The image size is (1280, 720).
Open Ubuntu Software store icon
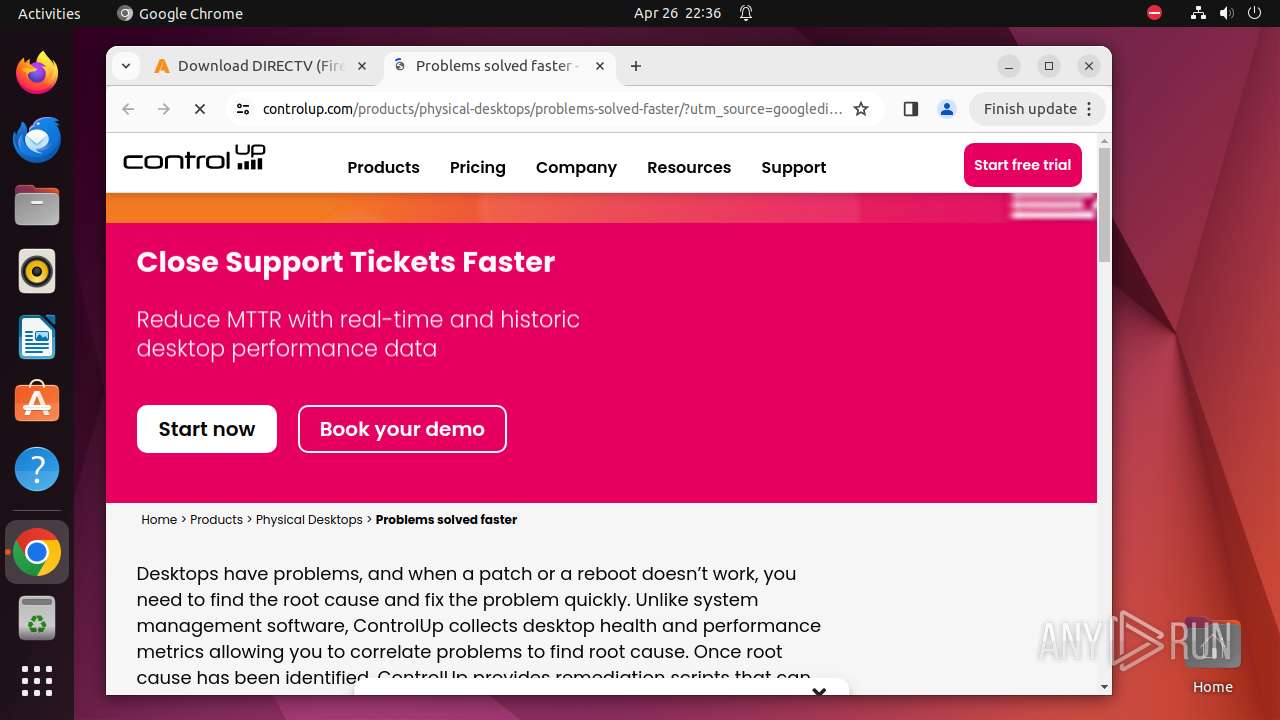point(37,403)
